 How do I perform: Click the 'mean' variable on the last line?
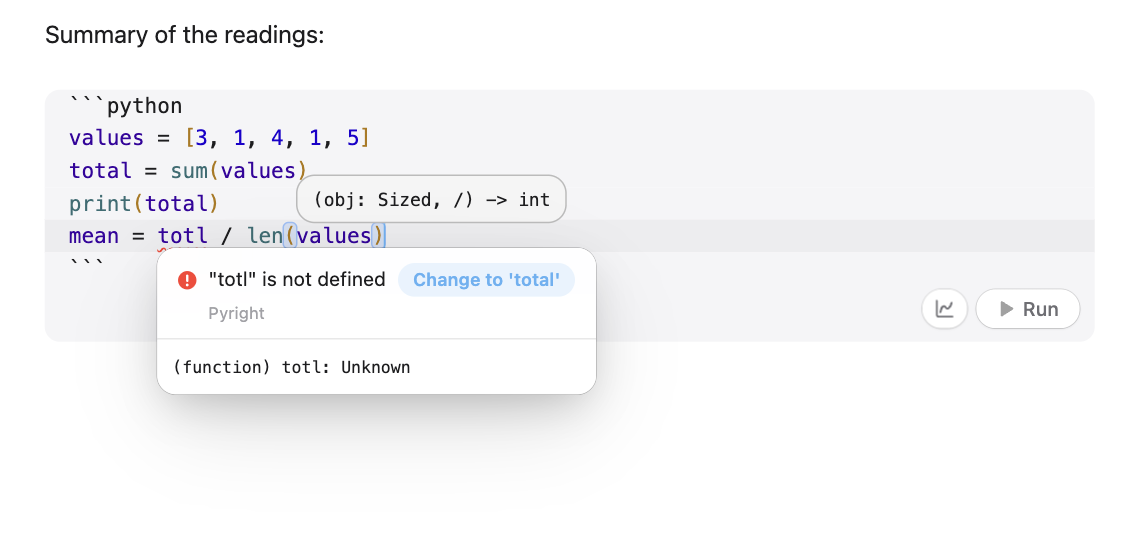[x=94, y=235]
